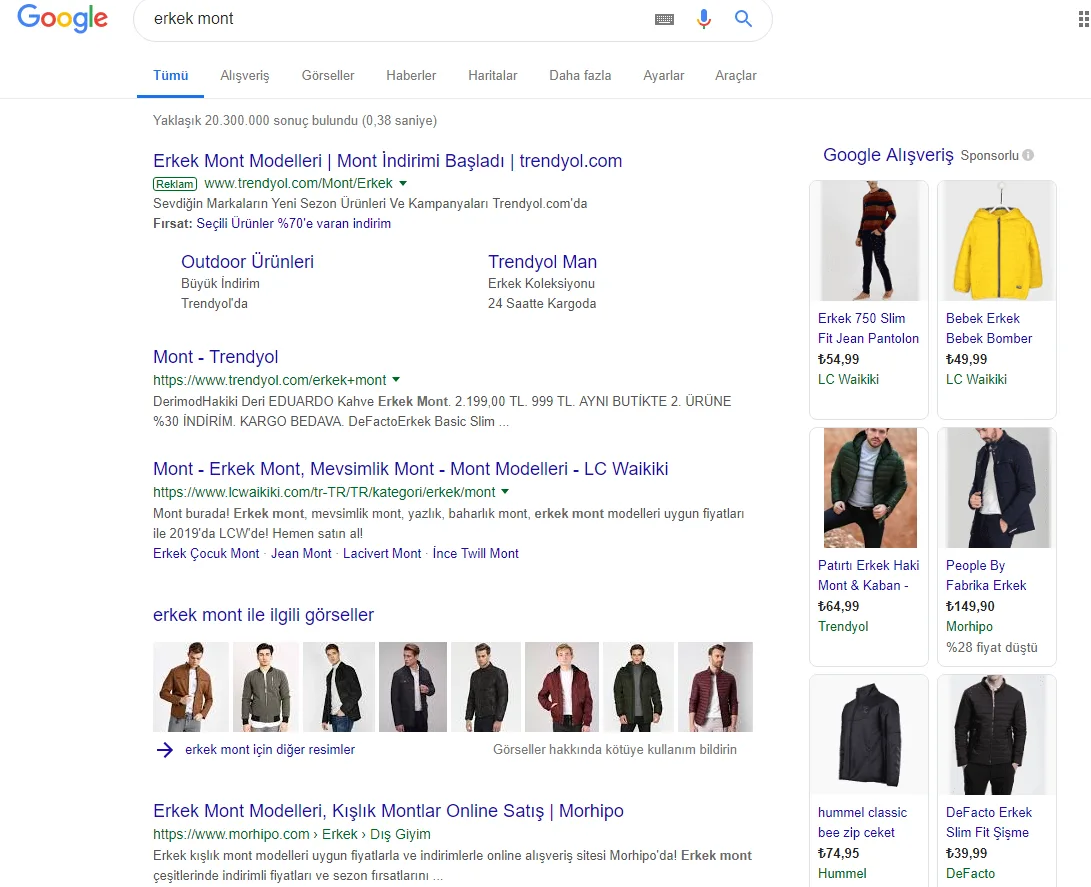Click the green puffer jacket product image
The image size is (1091, 887).
coord(869,488)
